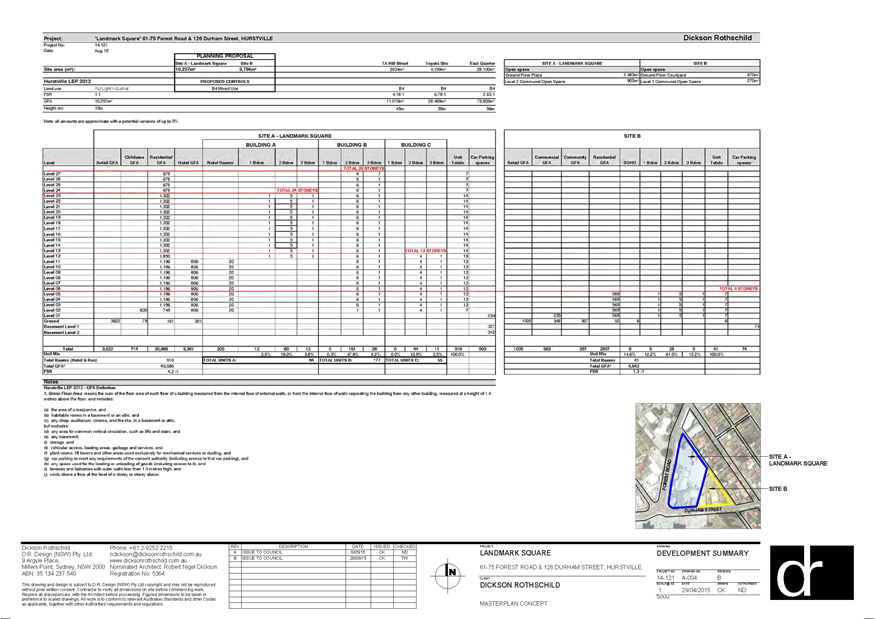Click the Landmark Square project name in title block
The height and width of the screenshot is (619, 875).
pos(506,552)
